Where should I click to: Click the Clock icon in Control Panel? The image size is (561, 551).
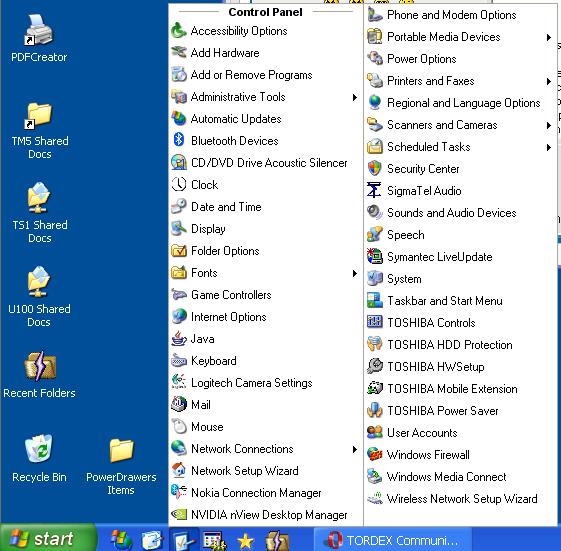coord(179,184)
